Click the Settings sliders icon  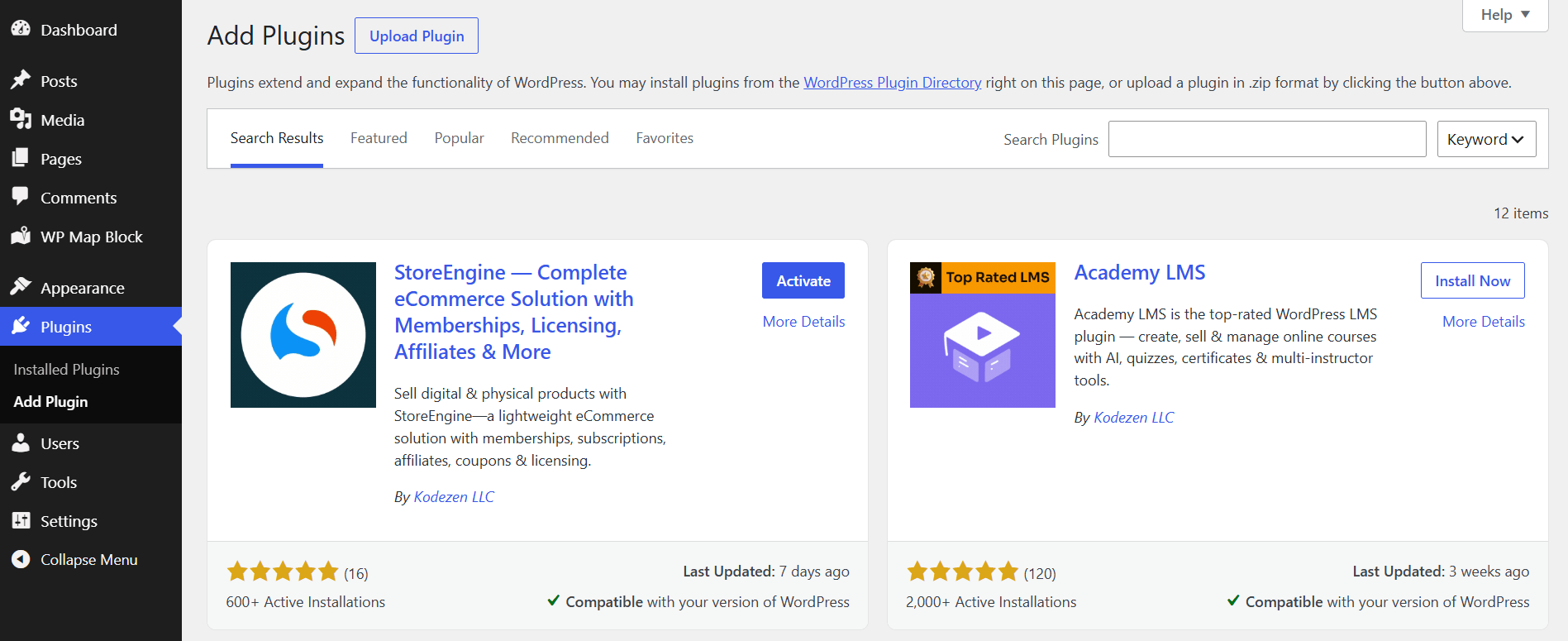21,520
